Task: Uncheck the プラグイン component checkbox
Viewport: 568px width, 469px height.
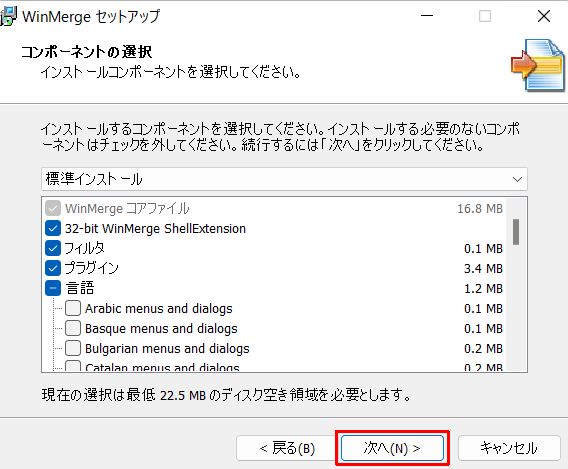Action: (x=53, y=268)
